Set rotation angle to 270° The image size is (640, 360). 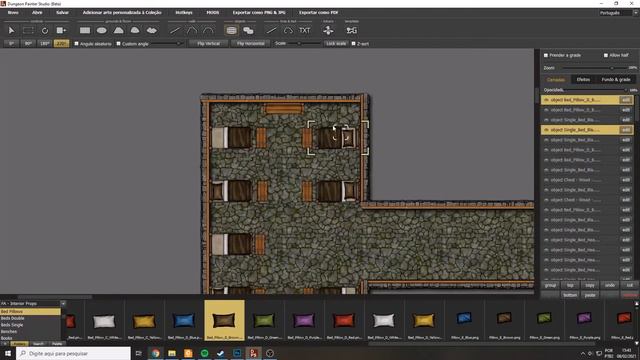click(x=61, y=44)
